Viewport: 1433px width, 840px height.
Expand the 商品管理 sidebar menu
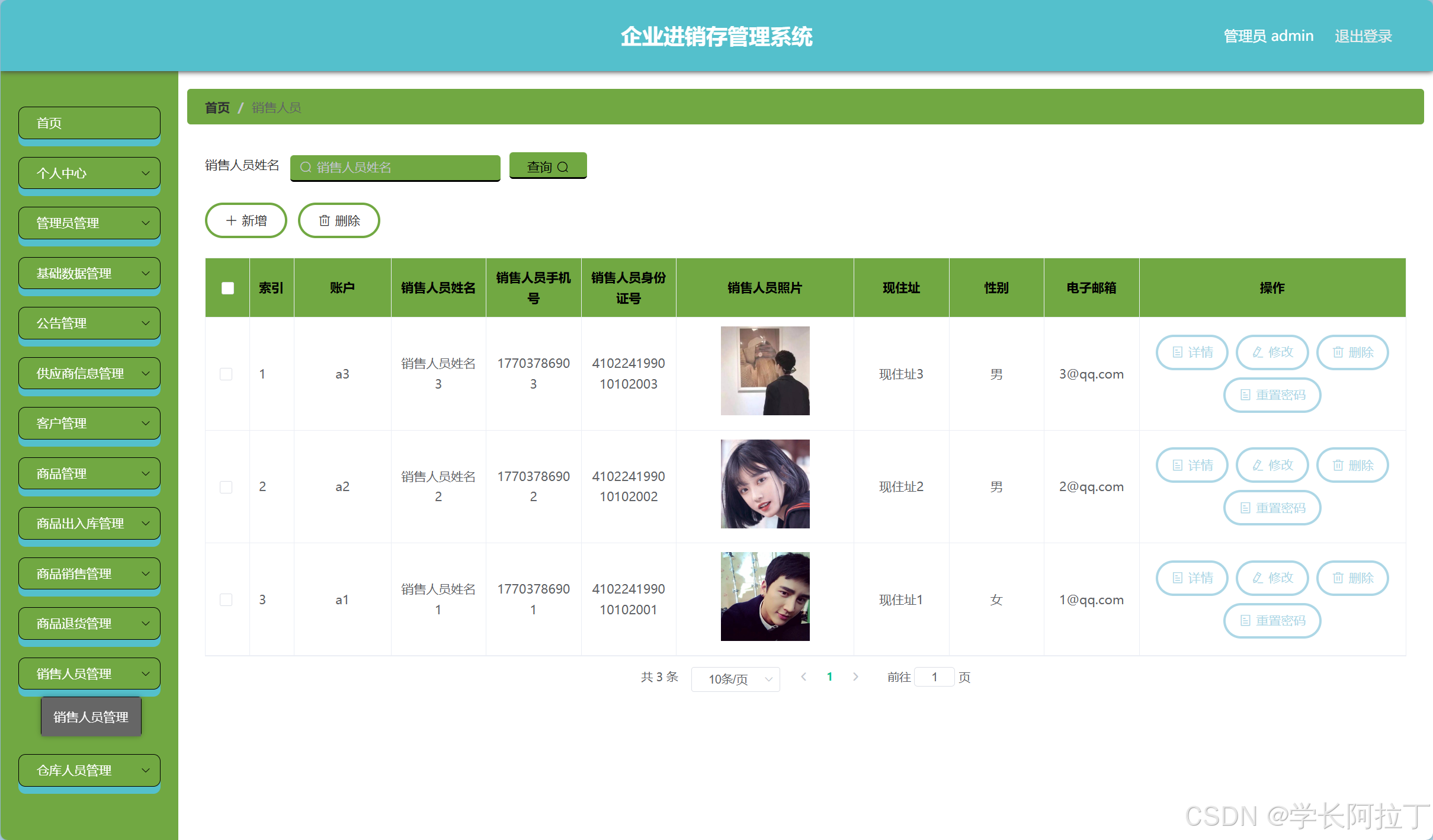coord(89,473)
